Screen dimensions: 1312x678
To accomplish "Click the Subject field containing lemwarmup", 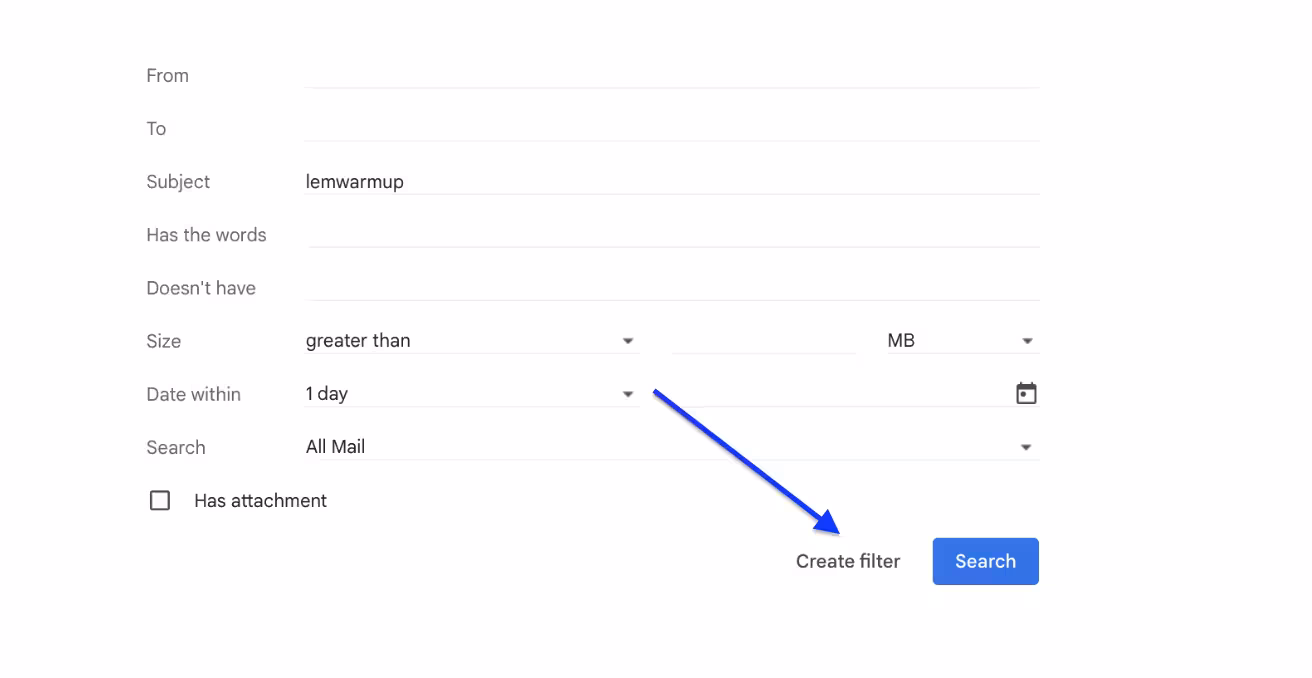I will (672, 181).
